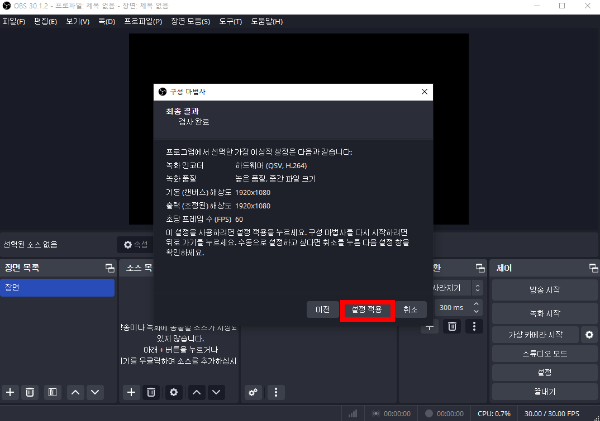The width and height of the screenshot is (600, 421).
Task: Open scene filters icon
Action: point(52,392)
